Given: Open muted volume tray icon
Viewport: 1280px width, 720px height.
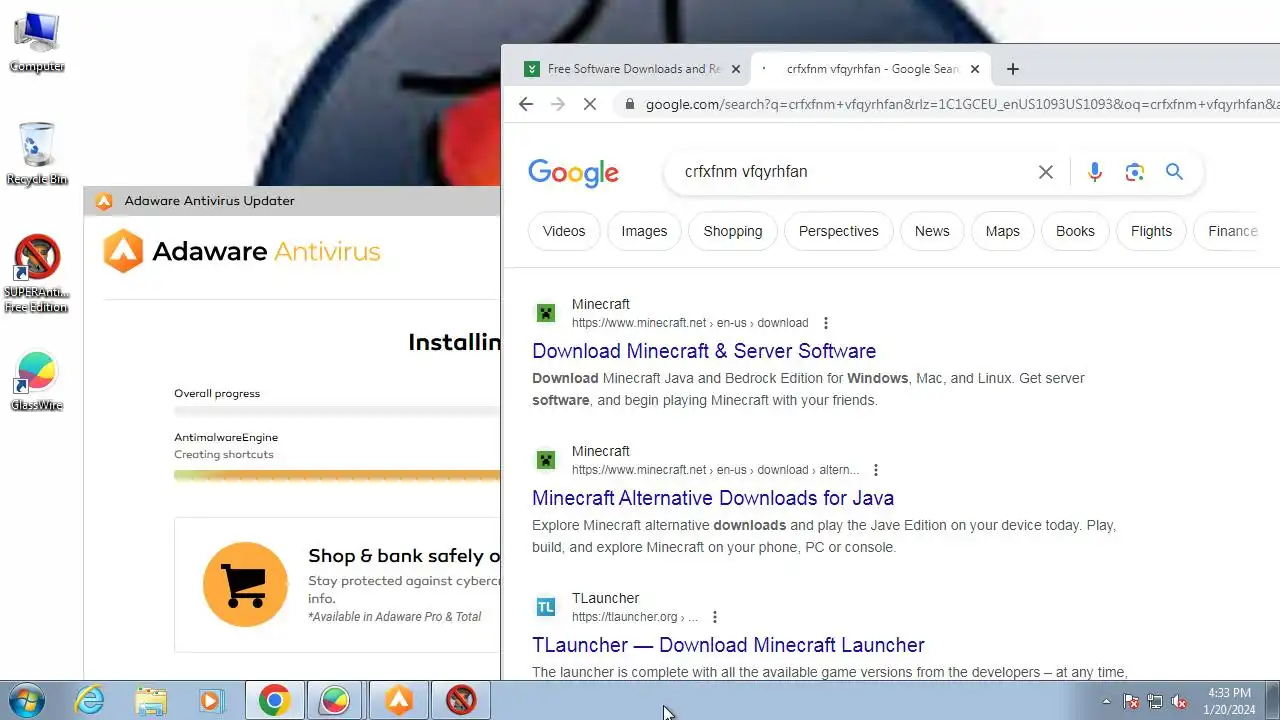Looking at the screenshot, I should coord(1179,701).
